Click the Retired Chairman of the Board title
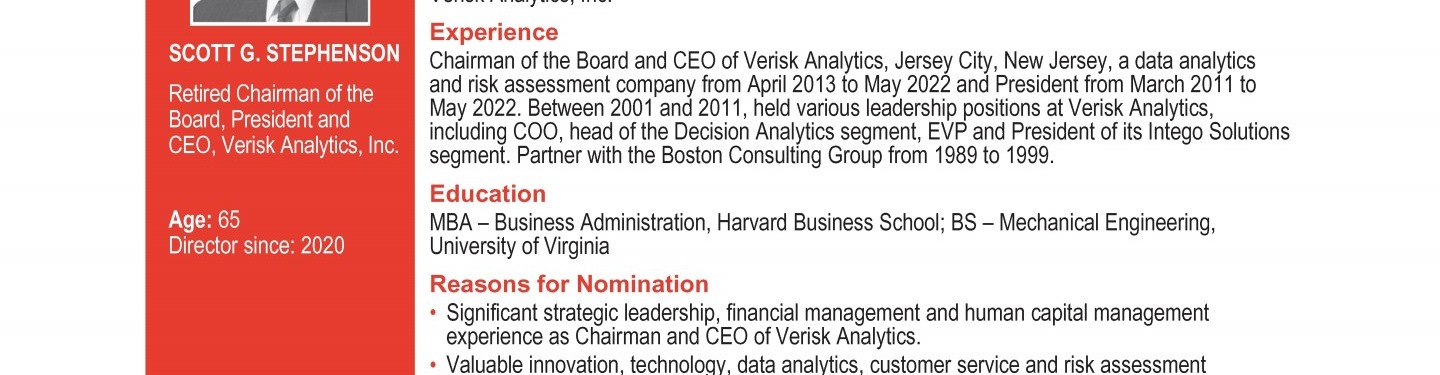This screenshot has height=375, width=1440. 271,107
